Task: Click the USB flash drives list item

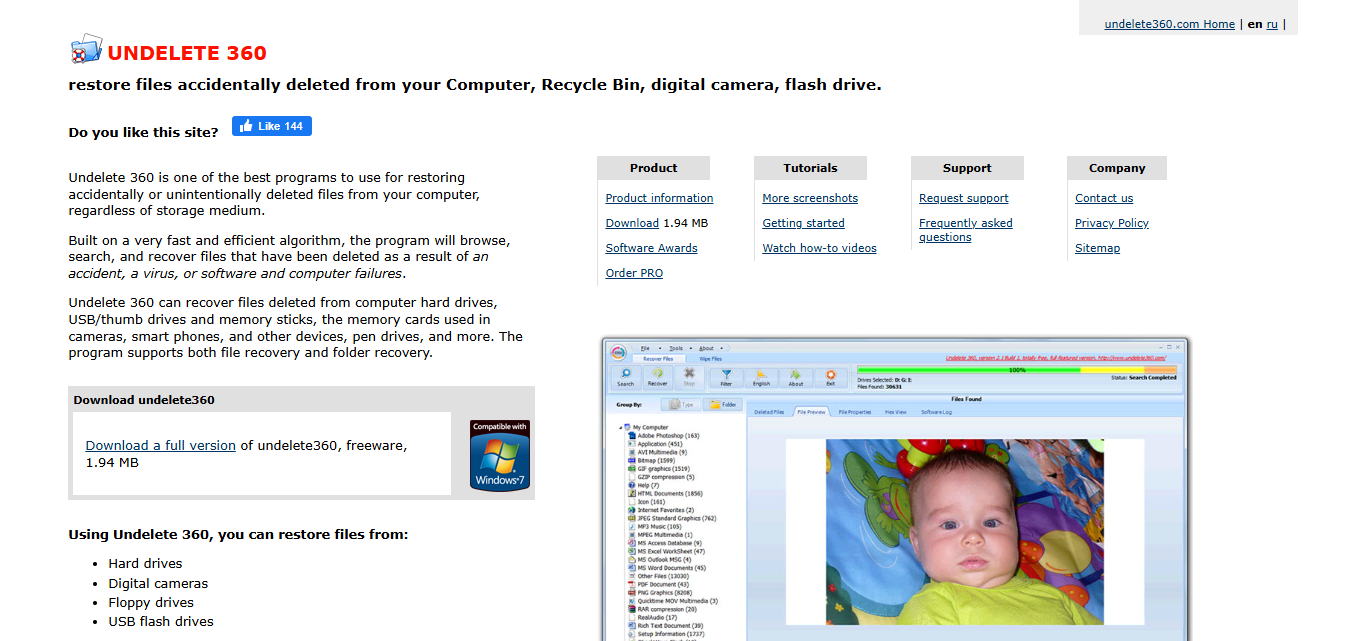Action: 161,622
